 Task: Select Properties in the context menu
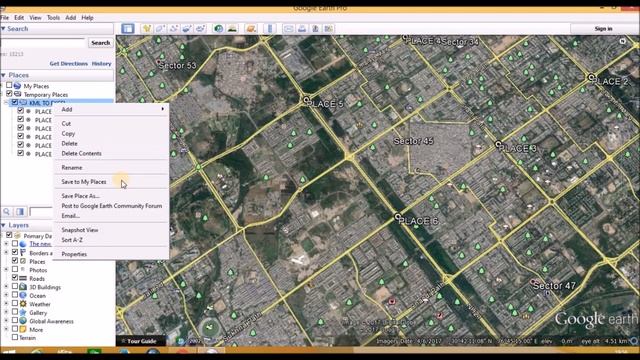pos(111,254)
